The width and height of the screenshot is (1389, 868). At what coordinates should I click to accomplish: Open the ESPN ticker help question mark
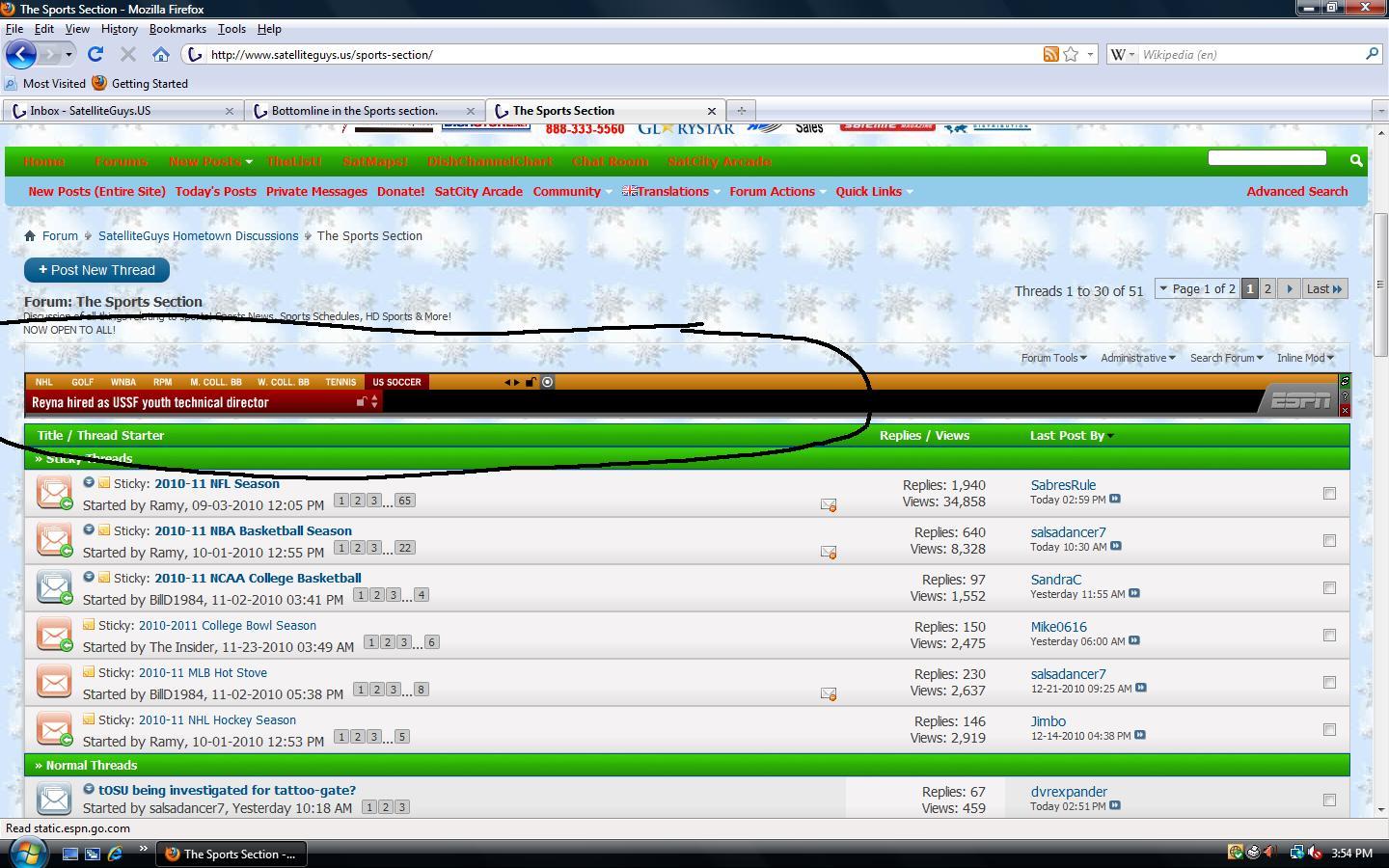click(1346, 396)
